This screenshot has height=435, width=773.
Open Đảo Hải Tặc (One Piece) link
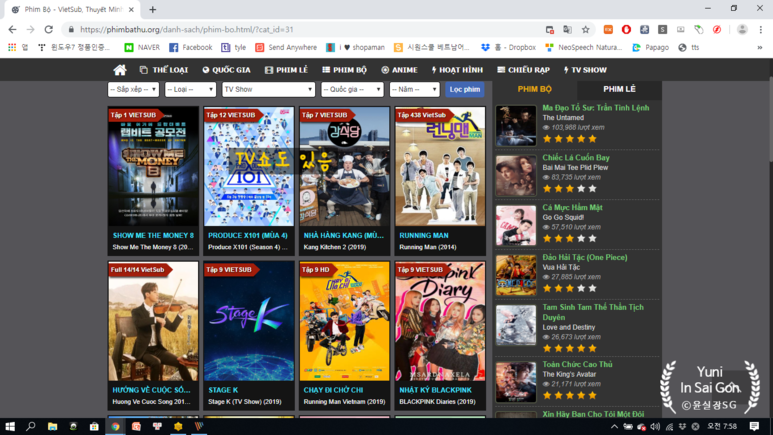point(585,257)
